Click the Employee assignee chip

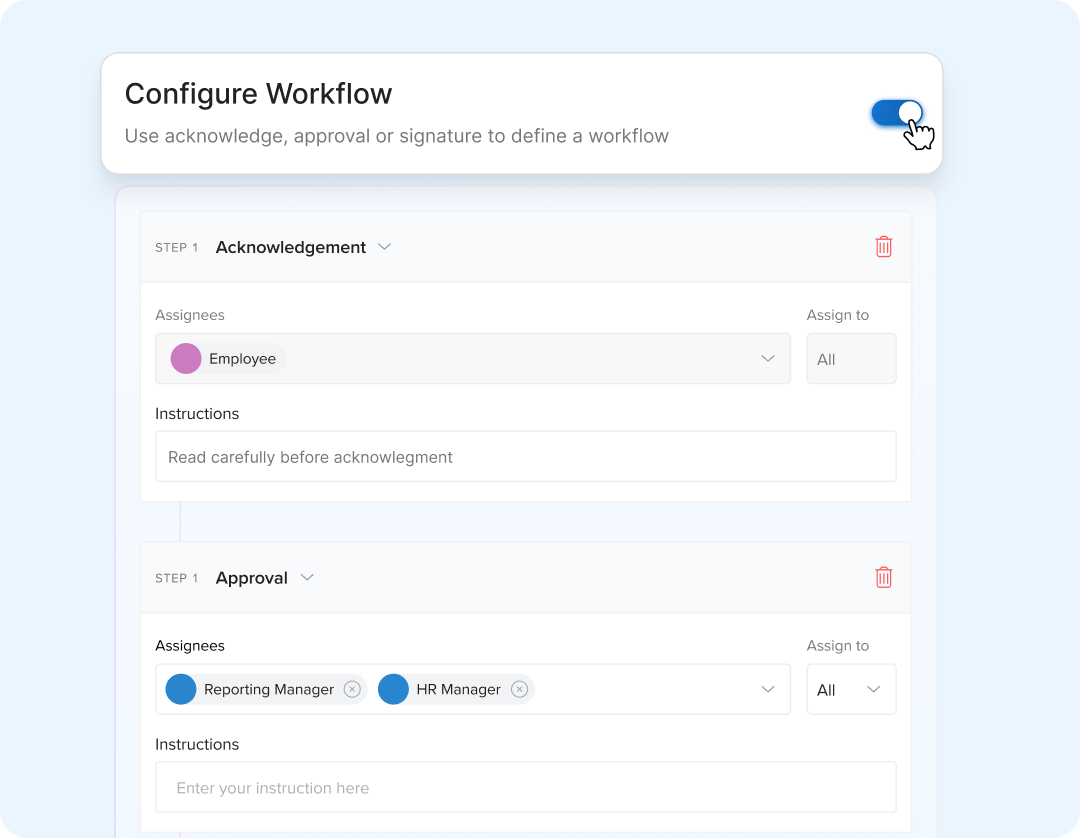[x=227, y=359]
